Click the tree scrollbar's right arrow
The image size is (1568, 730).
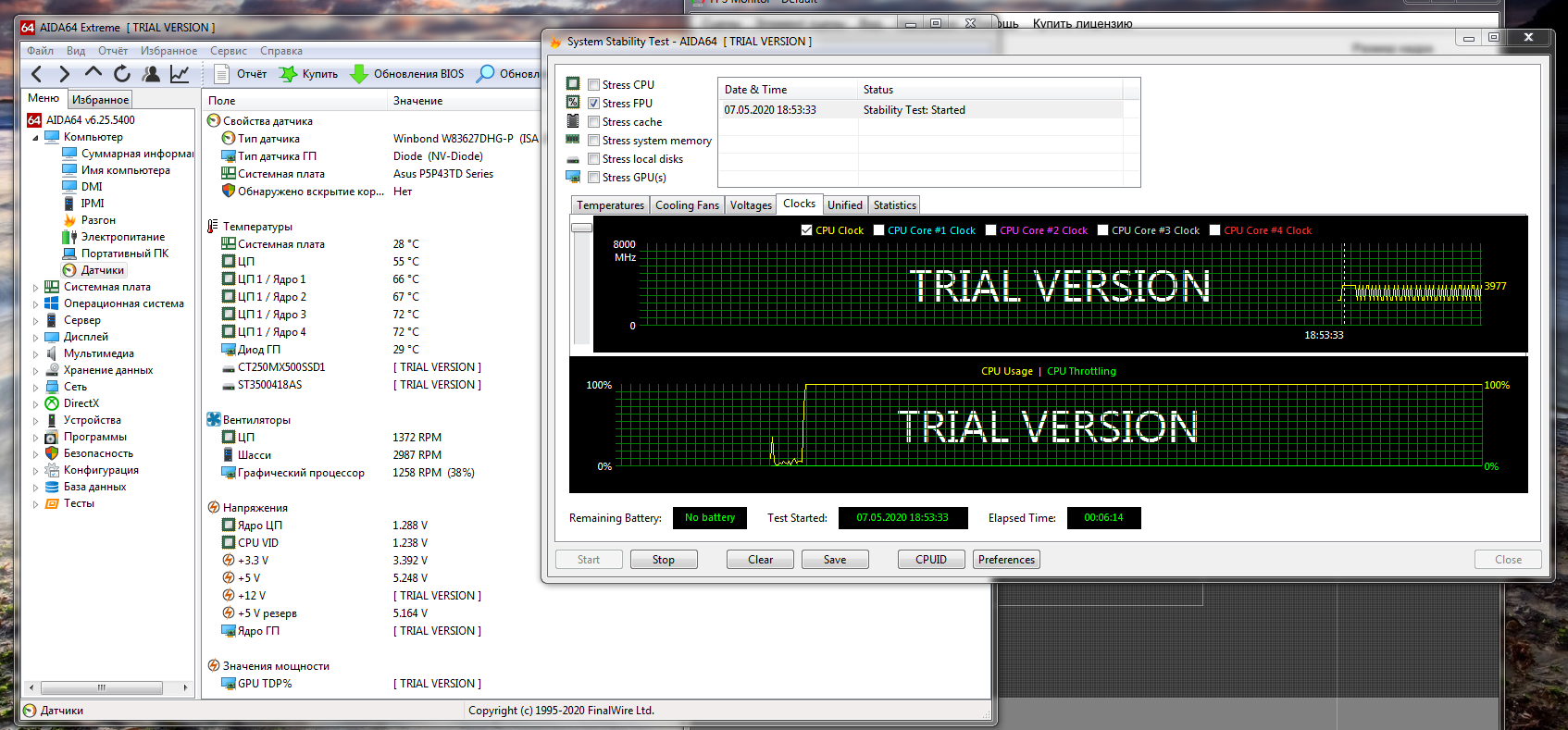point(185,687)
